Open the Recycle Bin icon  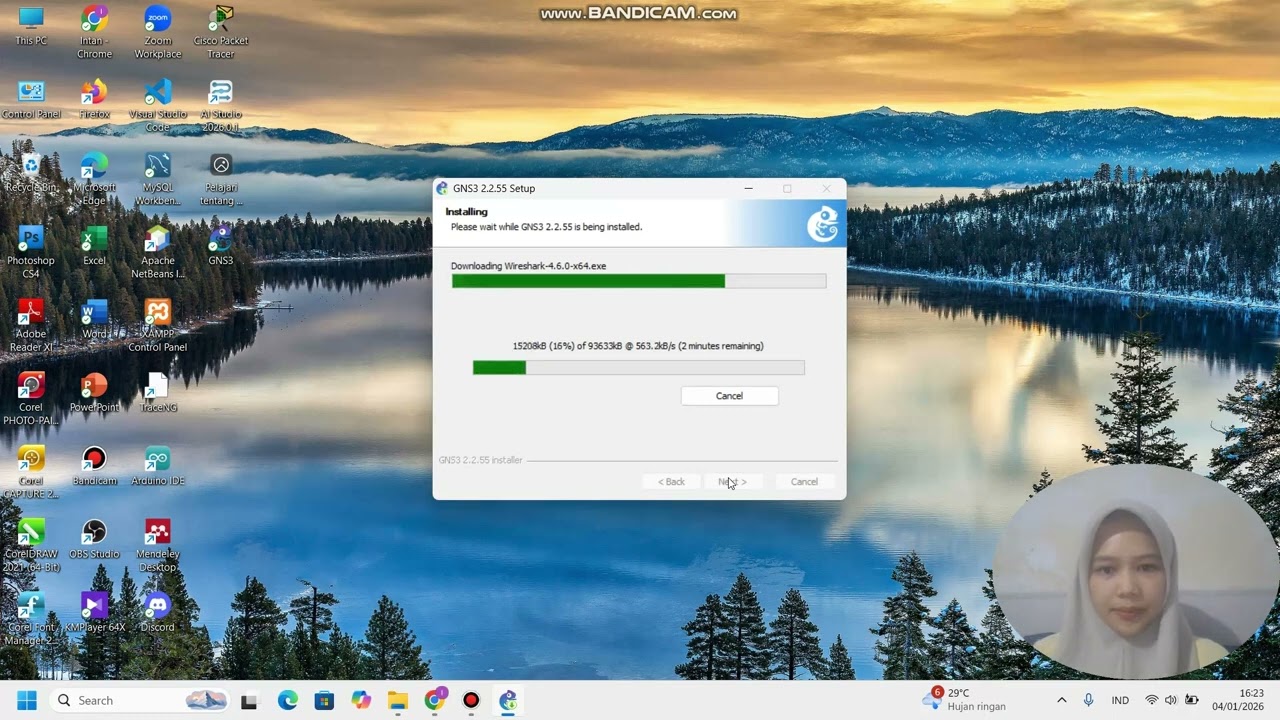coord(31,173)
